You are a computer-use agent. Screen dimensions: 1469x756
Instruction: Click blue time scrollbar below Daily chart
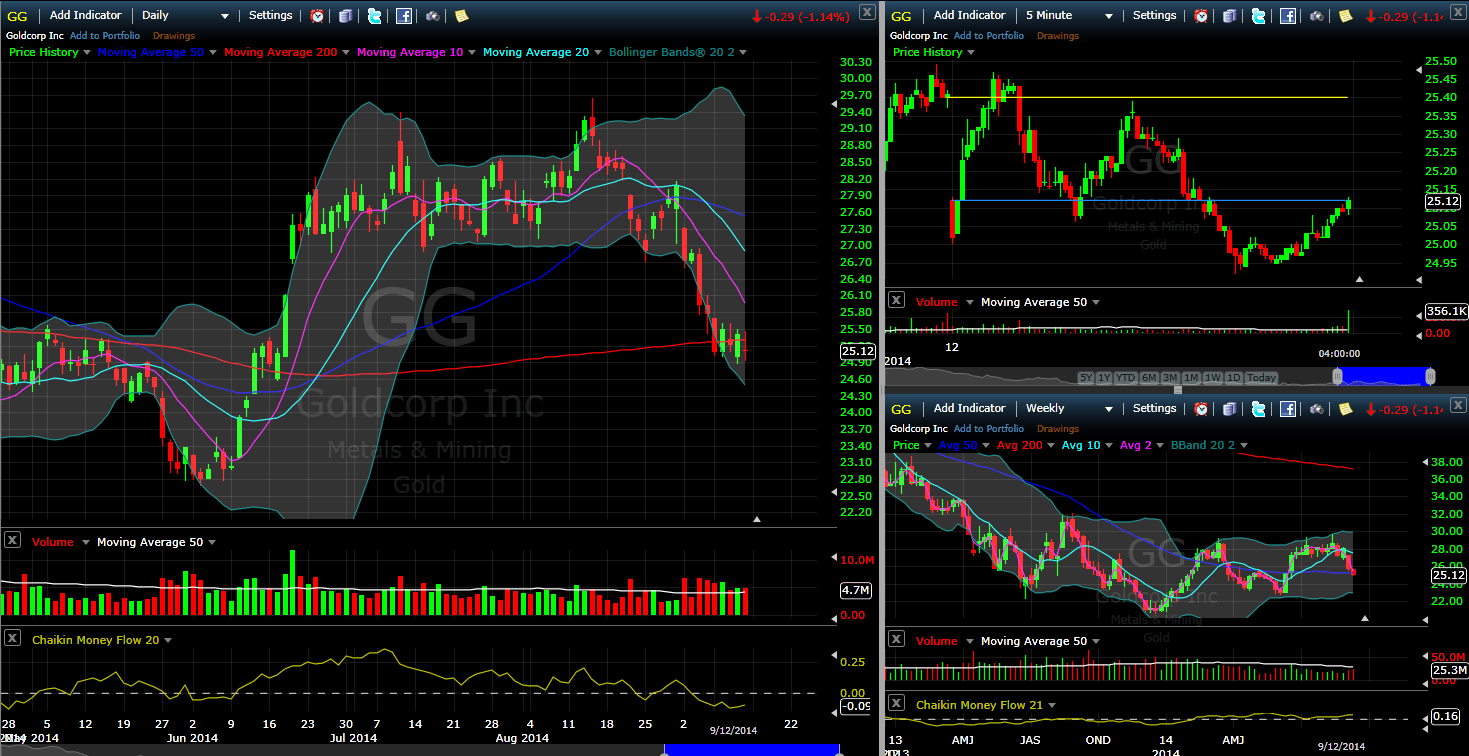(752, 750)
